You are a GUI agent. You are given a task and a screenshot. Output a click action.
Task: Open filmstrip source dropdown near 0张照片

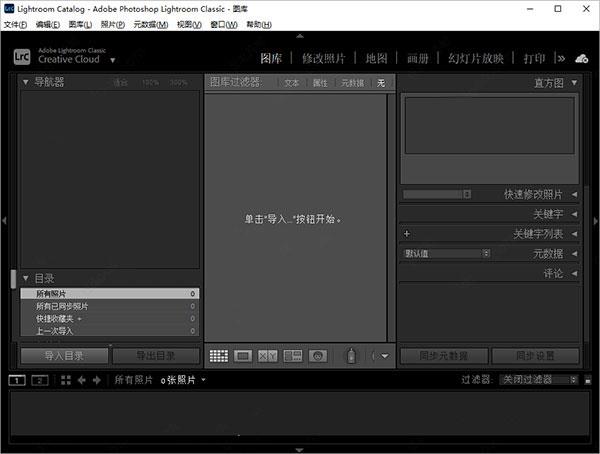[x=204, y=380]
